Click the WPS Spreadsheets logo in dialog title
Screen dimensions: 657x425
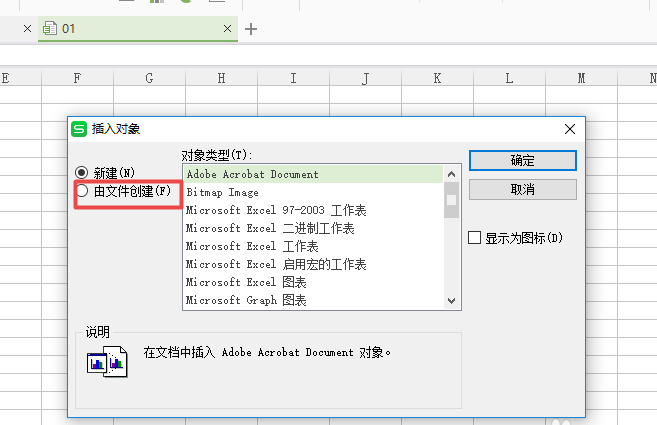79,129
